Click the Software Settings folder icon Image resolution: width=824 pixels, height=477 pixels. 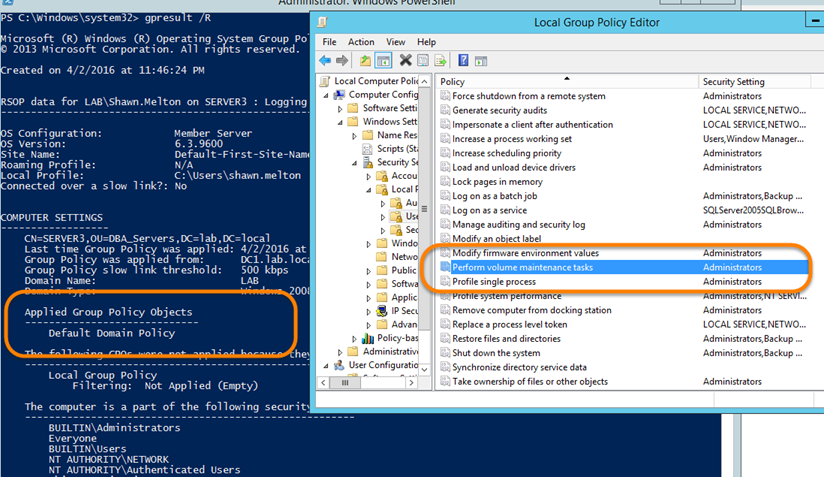[x=354, y=108]
